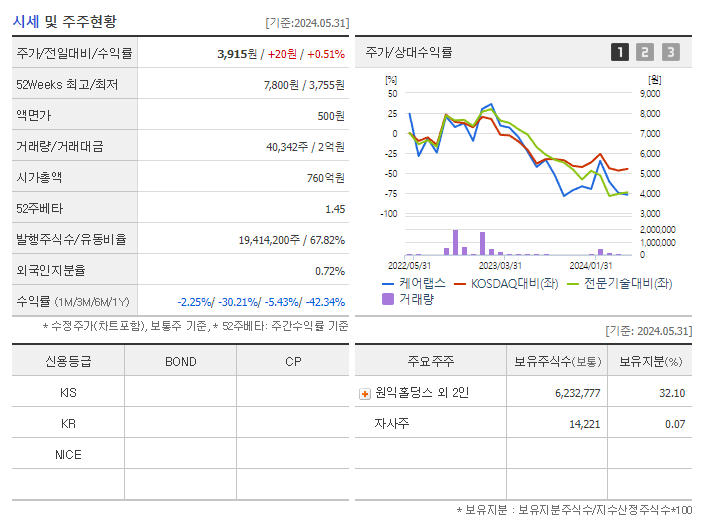Click the purple 거래량 legend square
Image resolution: width=702 pixels, height=525 pixels.
388,299
